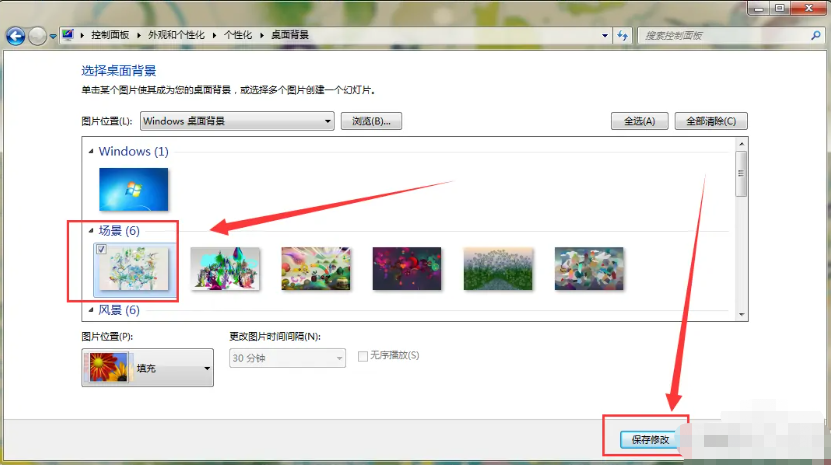
Task: Select the dark red hearts 场景 wallpaper
Action: point(407,268)
